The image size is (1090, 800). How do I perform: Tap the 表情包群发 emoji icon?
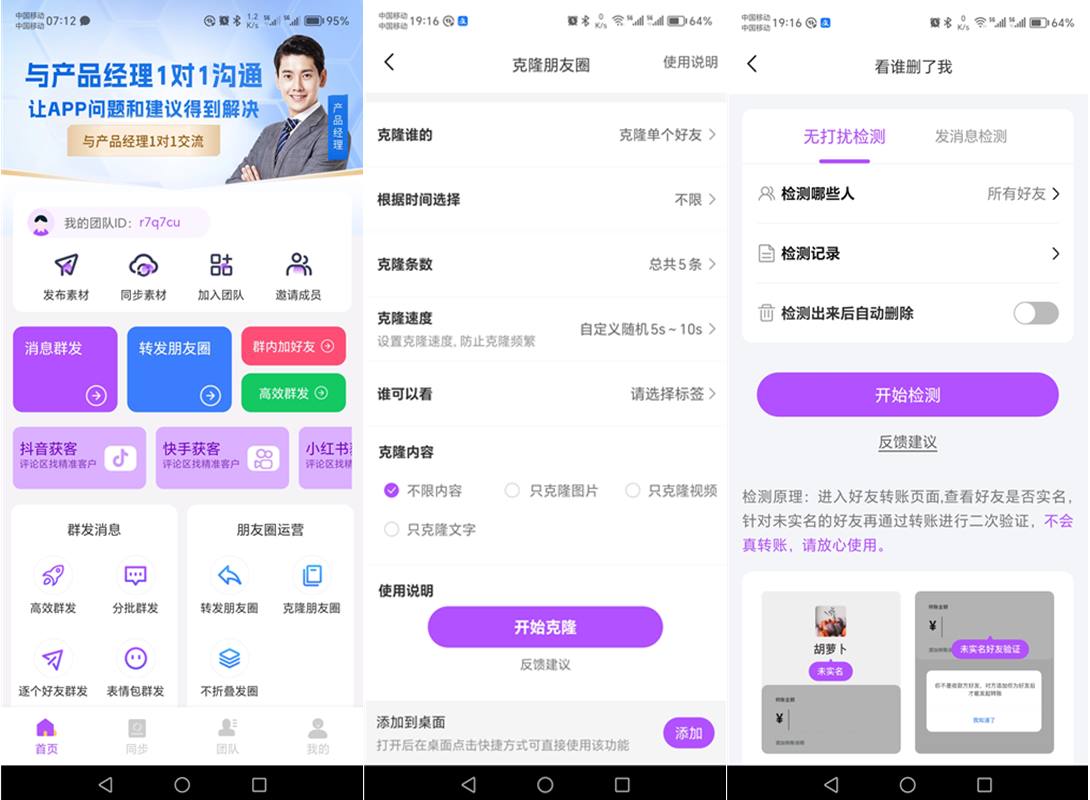point(135,658)
